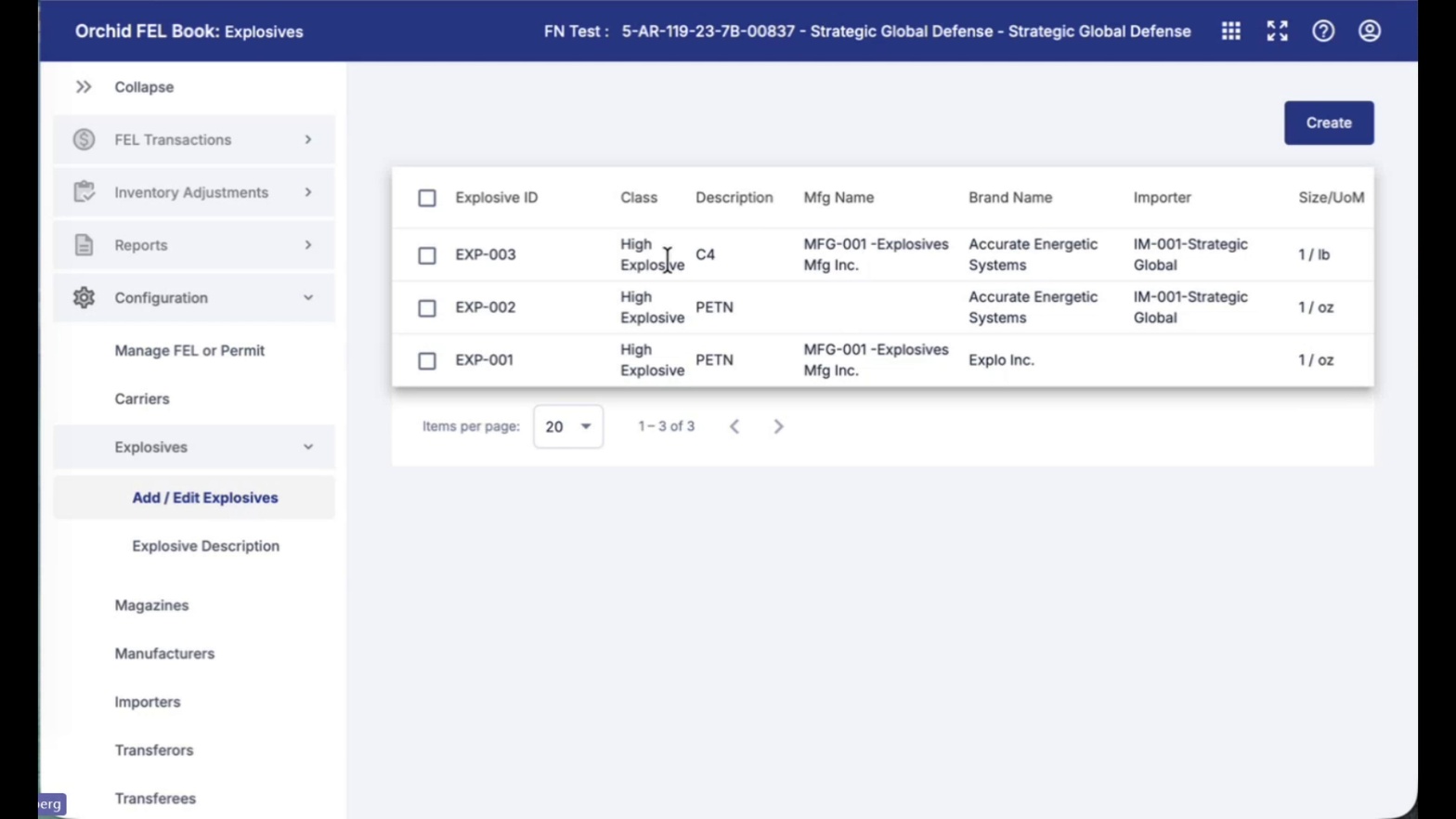Click the Collapse double-chevron icon
Viewport: 1456px width, 819px height.
point(84,86)
